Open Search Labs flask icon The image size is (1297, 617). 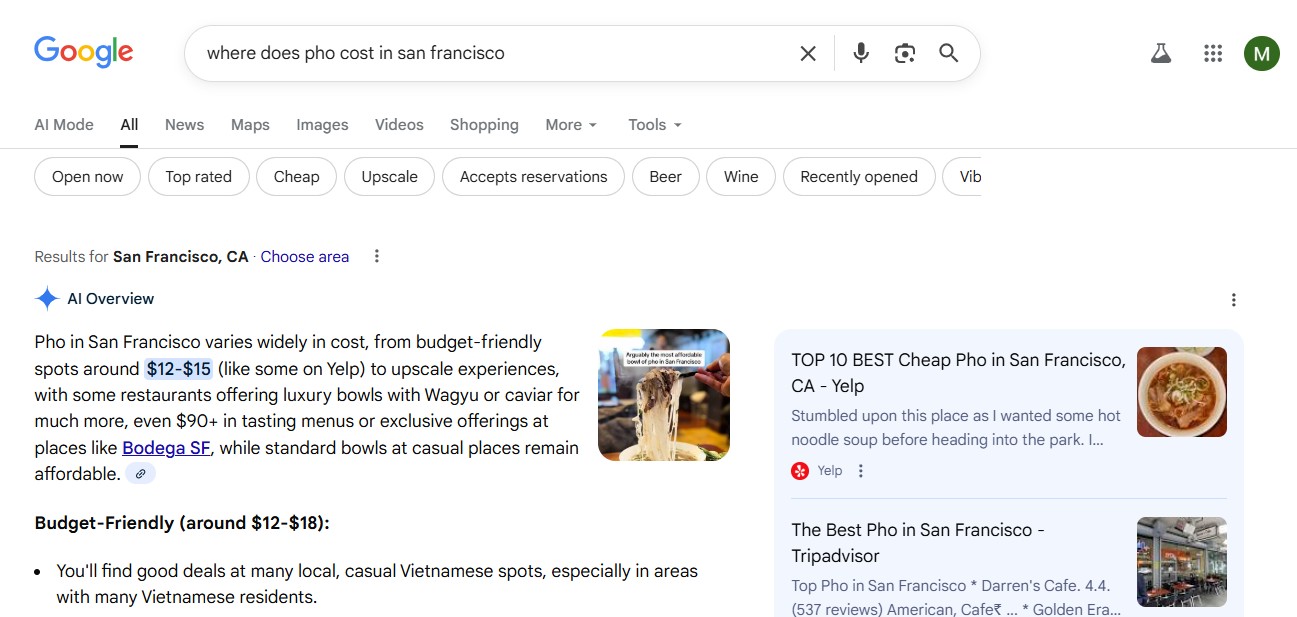point(1161,54)
